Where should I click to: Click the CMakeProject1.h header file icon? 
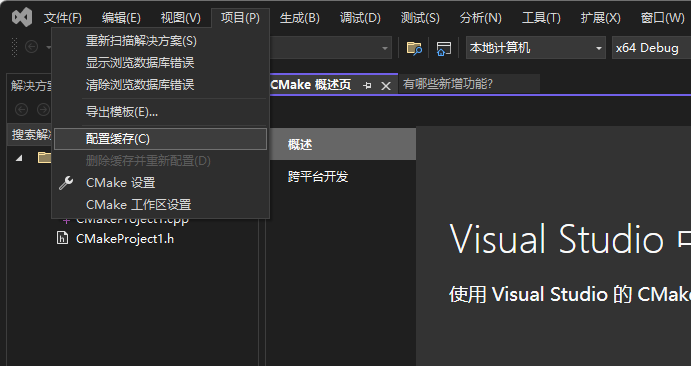(63, 238)
